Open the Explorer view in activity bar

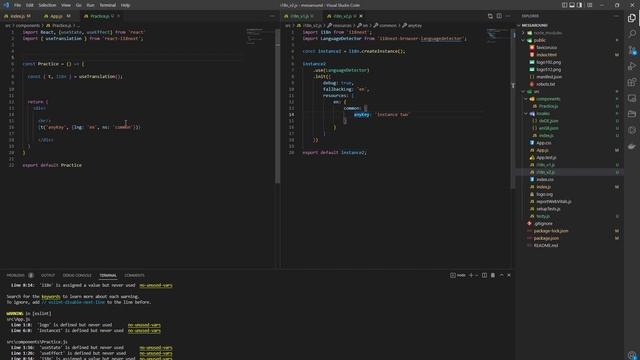(x=632, y=18)
